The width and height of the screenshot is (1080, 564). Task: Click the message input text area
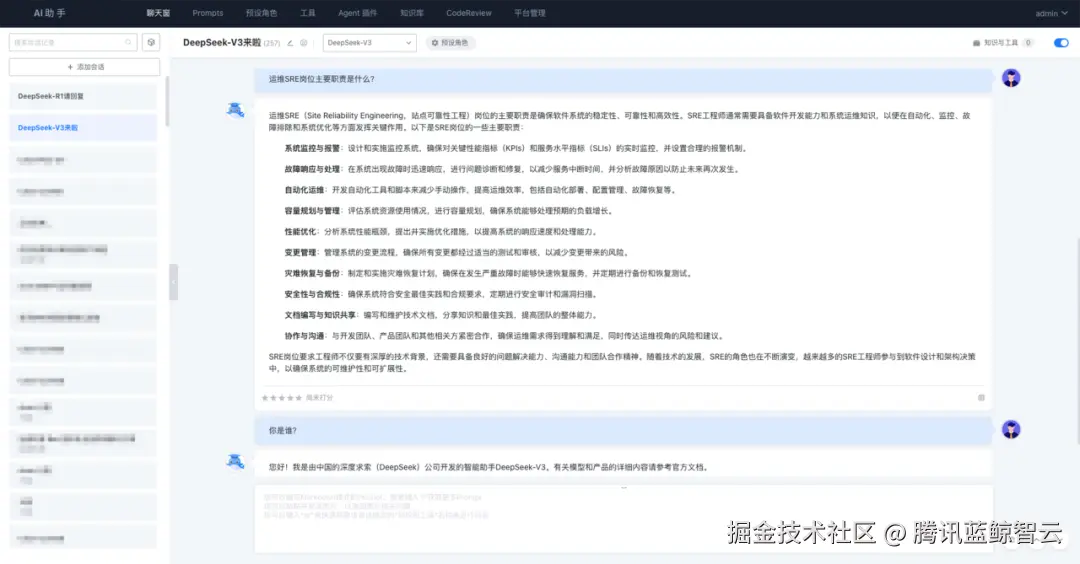click(x=623, y=520)
